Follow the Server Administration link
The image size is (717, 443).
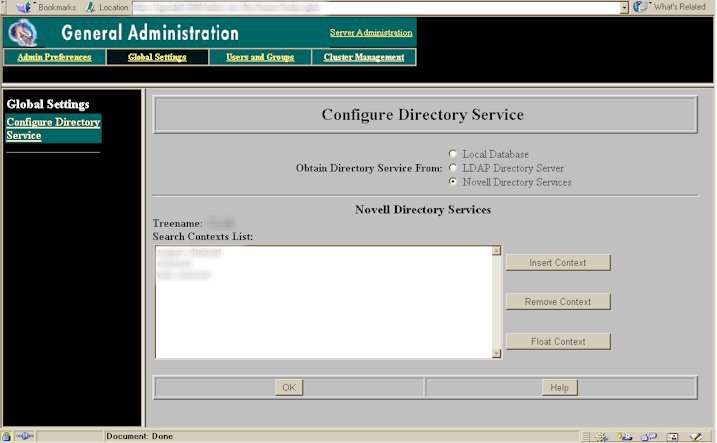click(x=371, y=32)
